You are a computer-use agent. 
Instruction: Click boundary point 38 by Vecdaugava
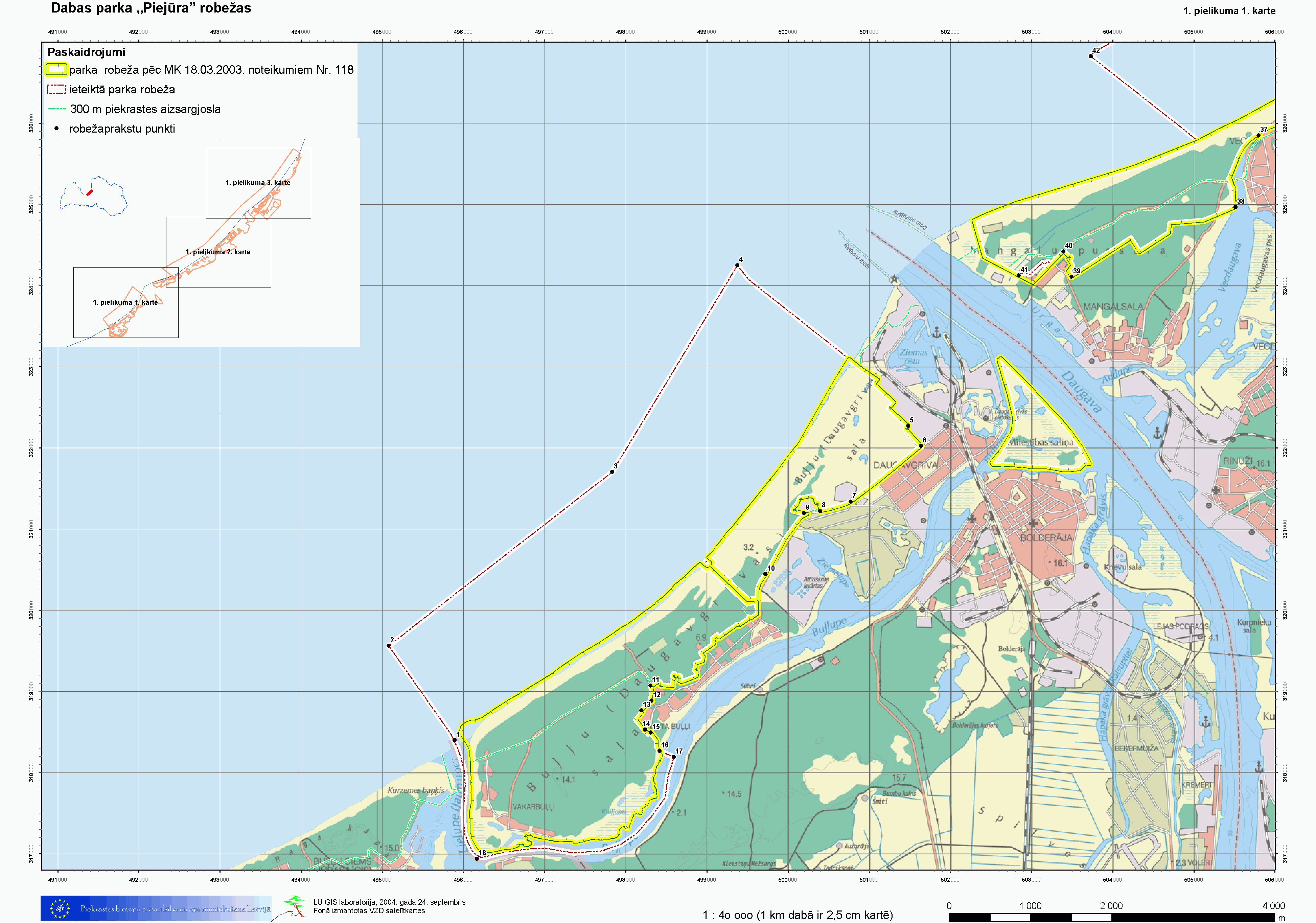pos(1235,207)
